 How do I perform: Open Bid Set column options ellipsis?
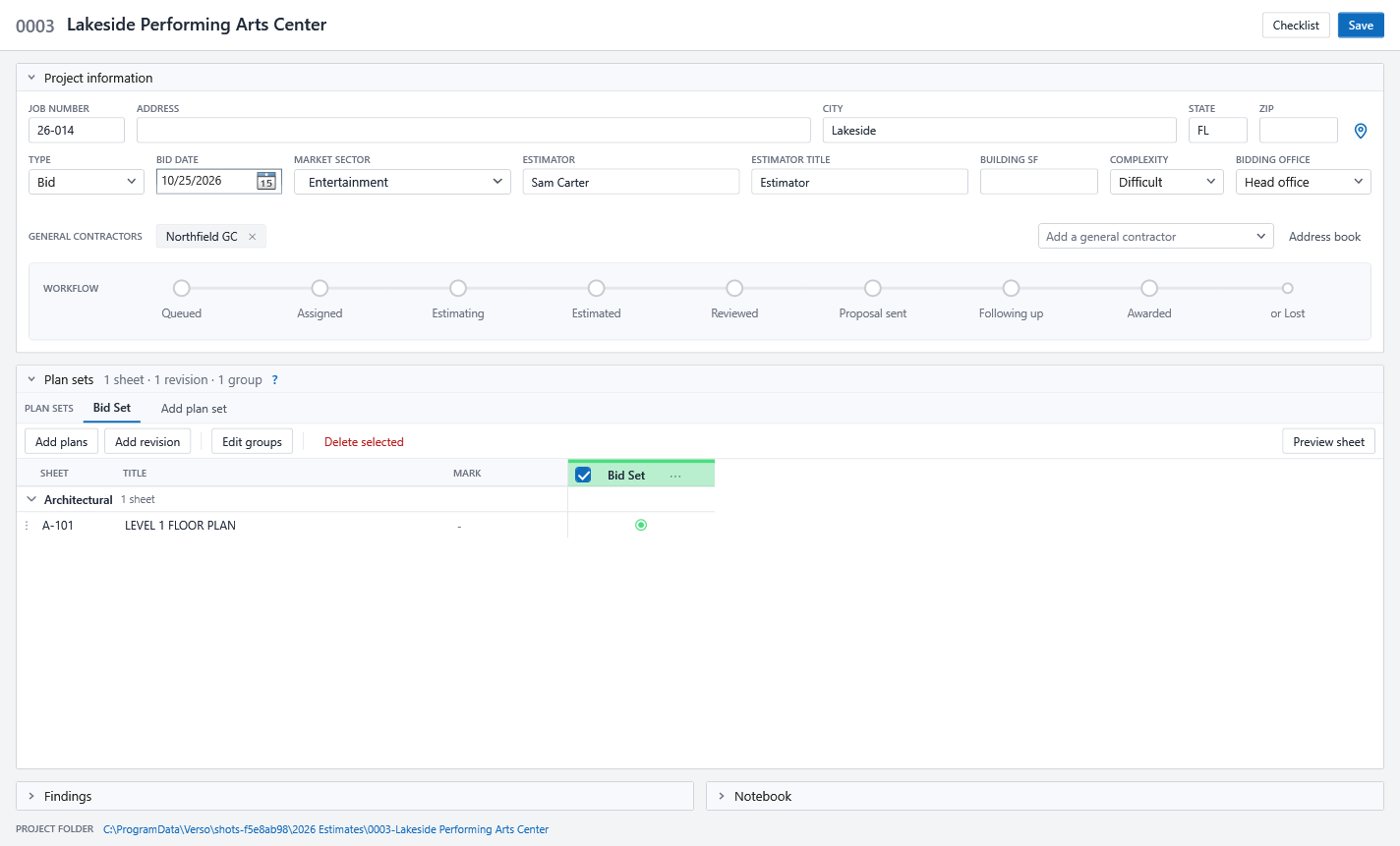pyautogui.click(x=675, y=476)
